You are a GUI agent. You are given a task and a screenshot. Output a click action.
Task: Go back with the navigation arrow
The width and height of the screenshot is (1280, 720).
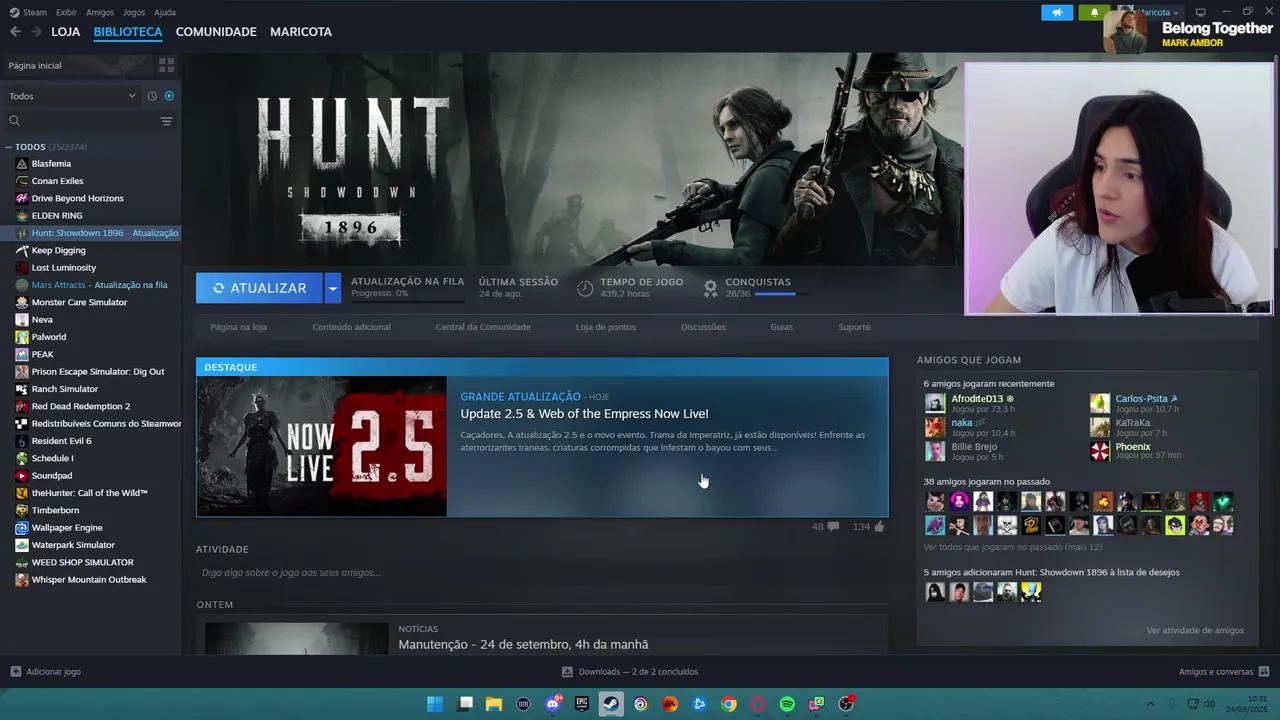15,32
